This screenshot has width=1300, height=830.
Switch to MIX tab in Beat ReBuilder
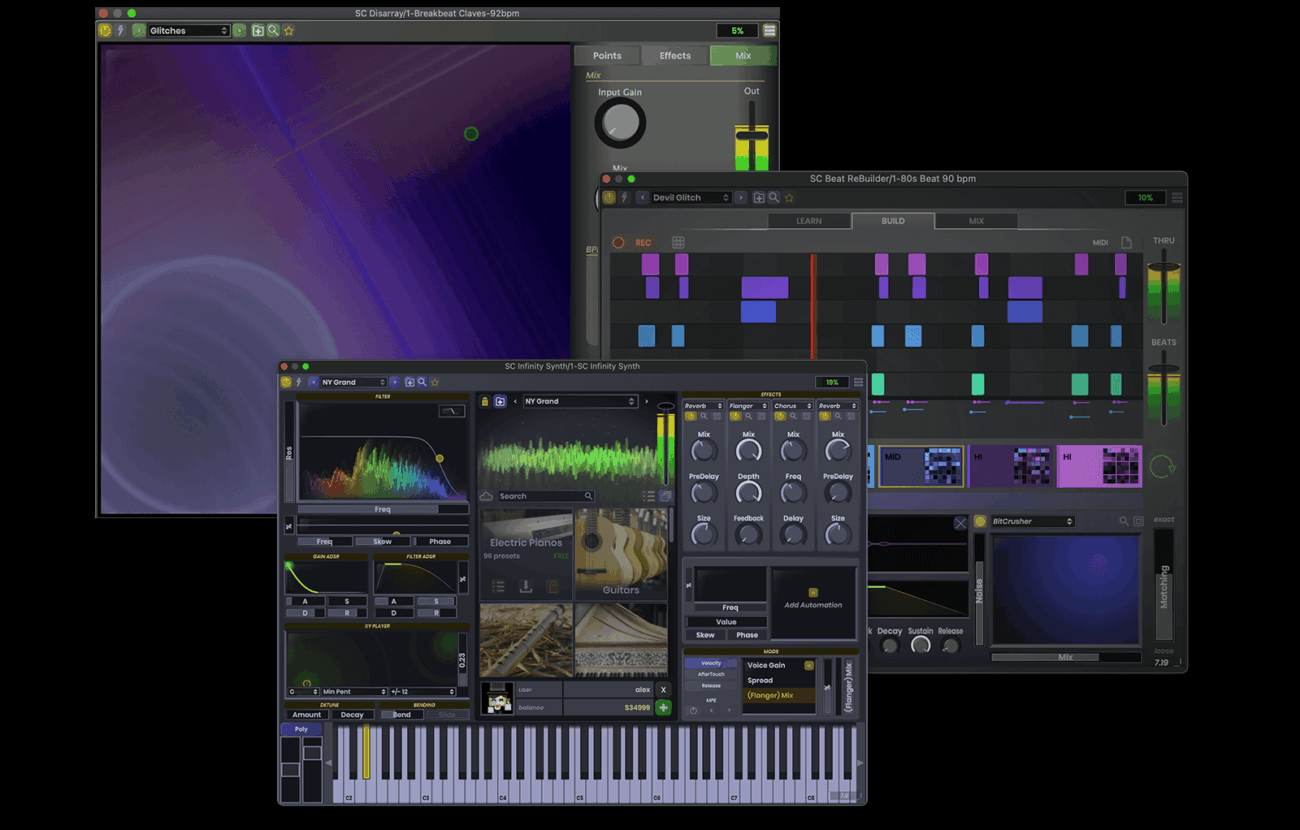(x=976, y=221)
